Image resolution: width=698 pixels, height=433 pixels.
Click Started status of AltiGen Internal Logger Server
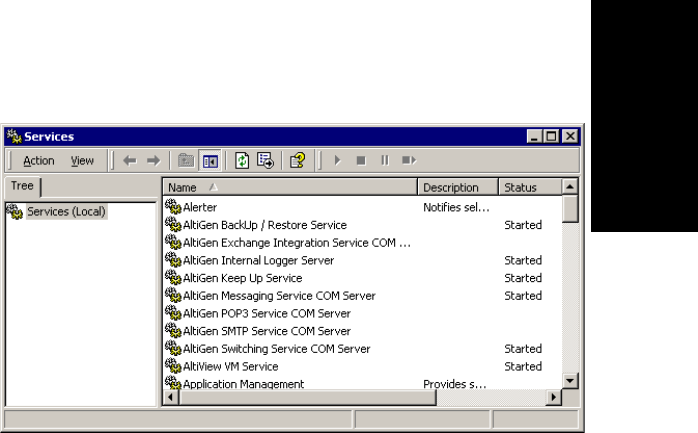coord(523,261)
